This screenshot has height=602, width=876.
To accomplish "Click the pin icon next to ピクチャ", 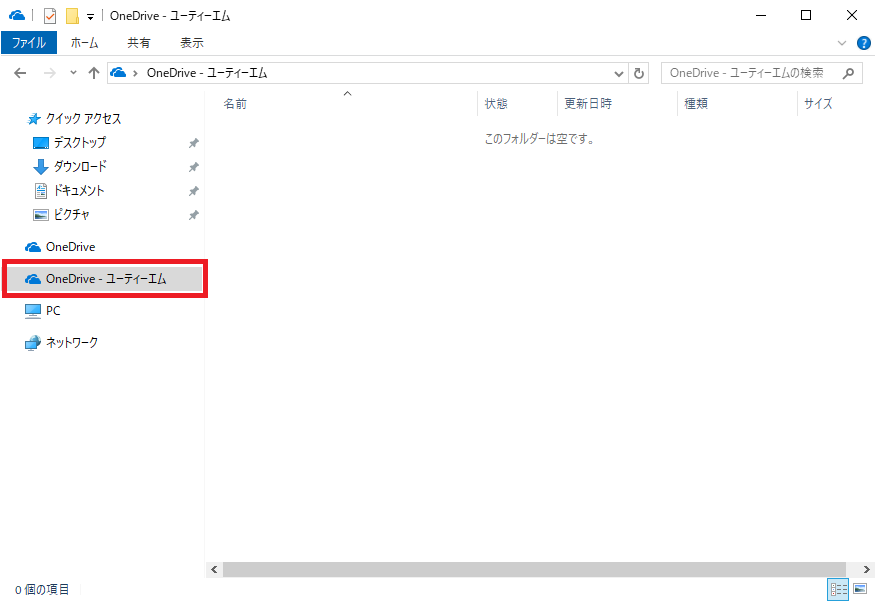I will pos(193,215).
